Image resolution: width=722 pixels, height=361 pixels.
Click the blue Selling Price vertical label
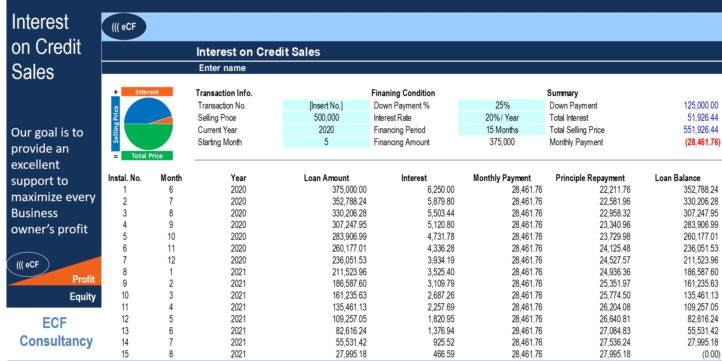[116, 123]
